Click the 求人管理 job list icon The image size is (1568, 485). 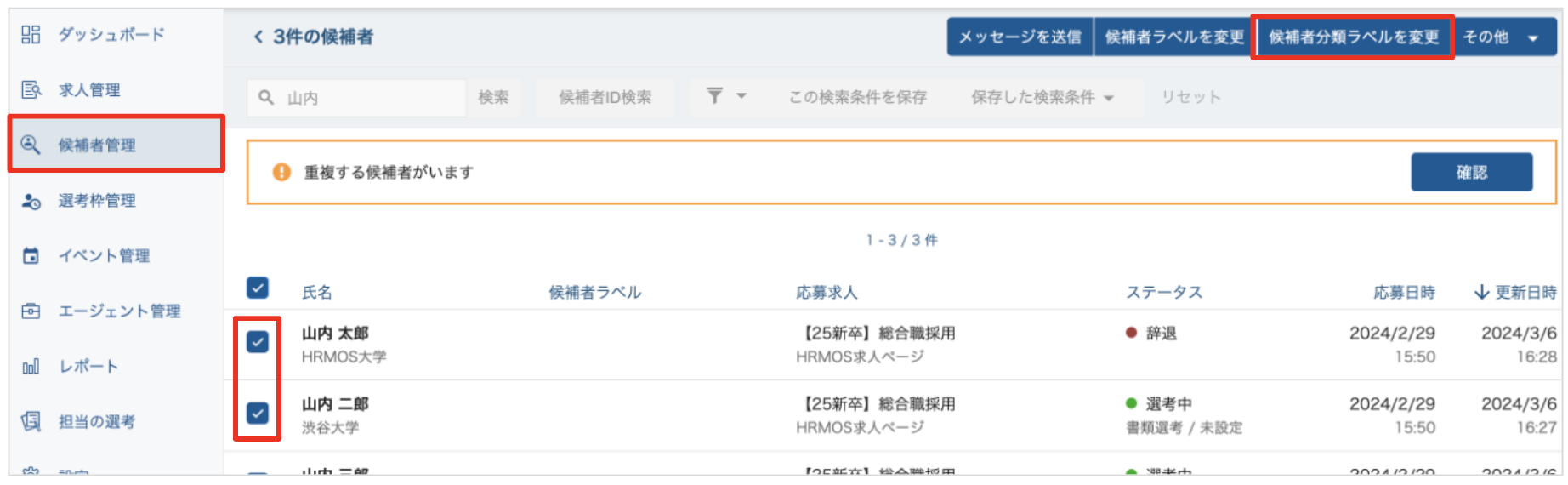[x=31, y=89]
